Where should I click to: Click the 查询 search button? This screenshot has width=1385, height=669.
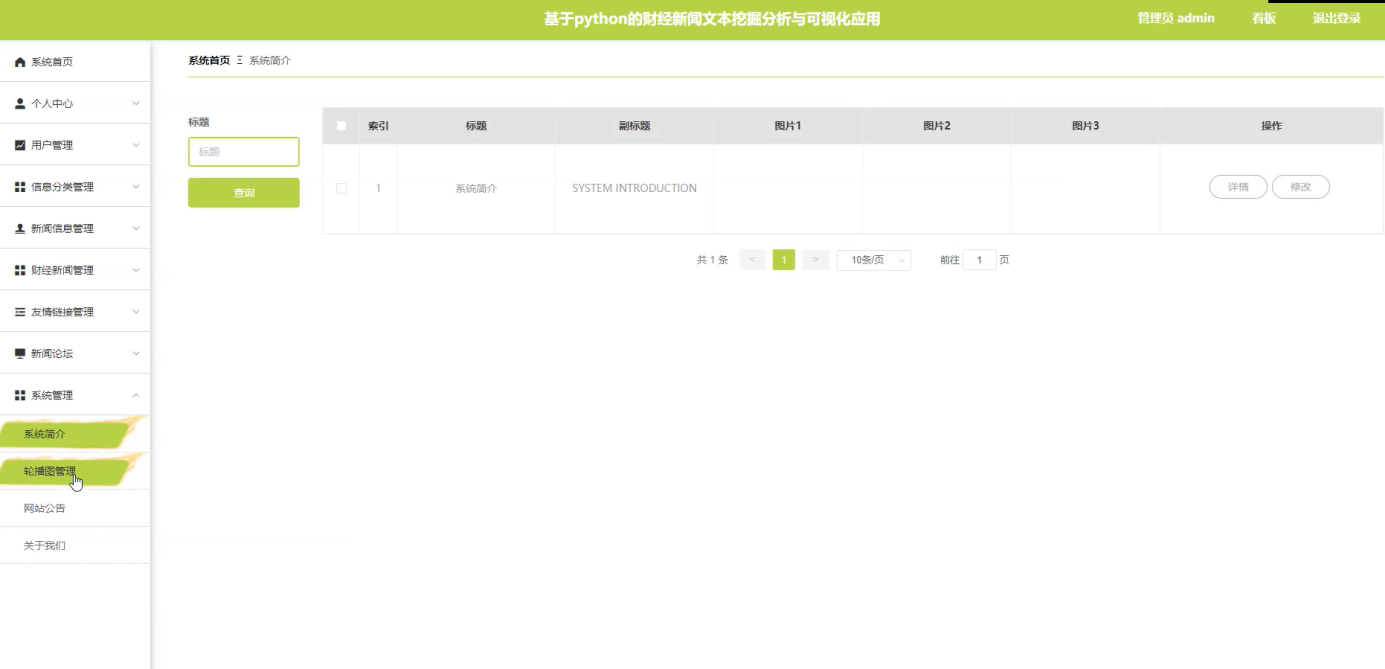pos(244,193)
